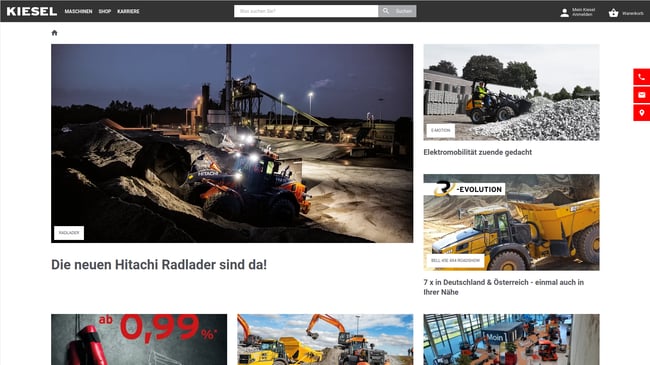Click the red email contact icon

point(641,95)
